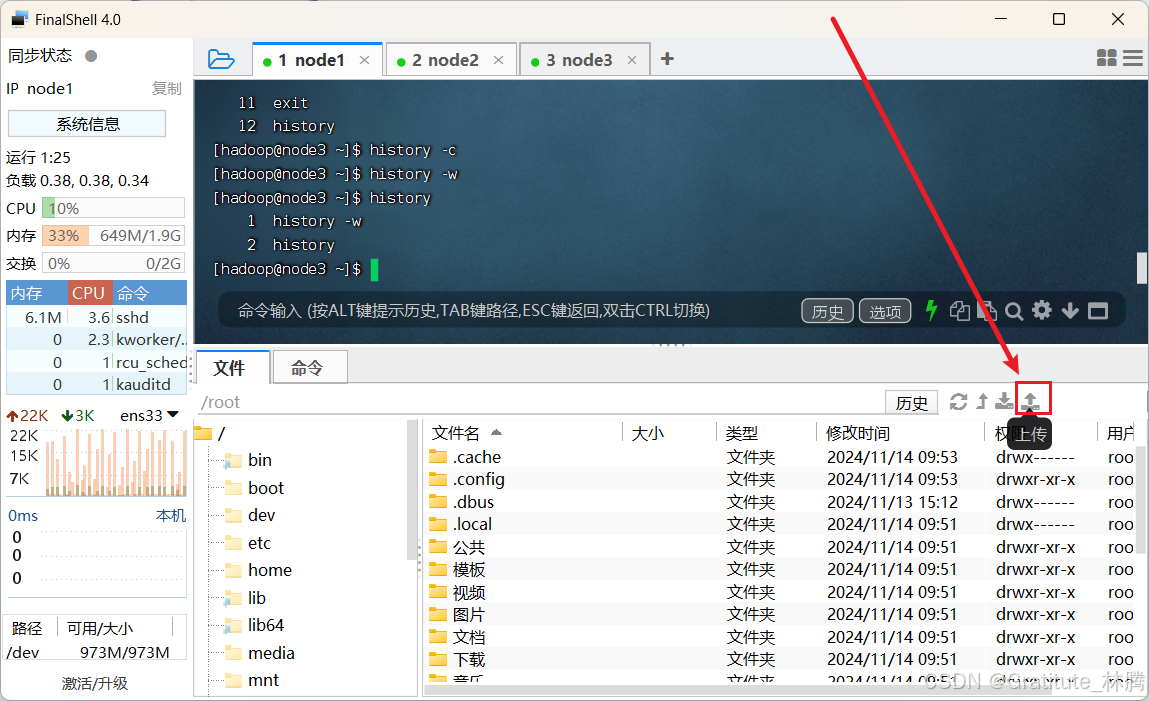Screen dimensions: 1149x701
Task: Select the 内存 sort tab in process list
Action: 37,293
